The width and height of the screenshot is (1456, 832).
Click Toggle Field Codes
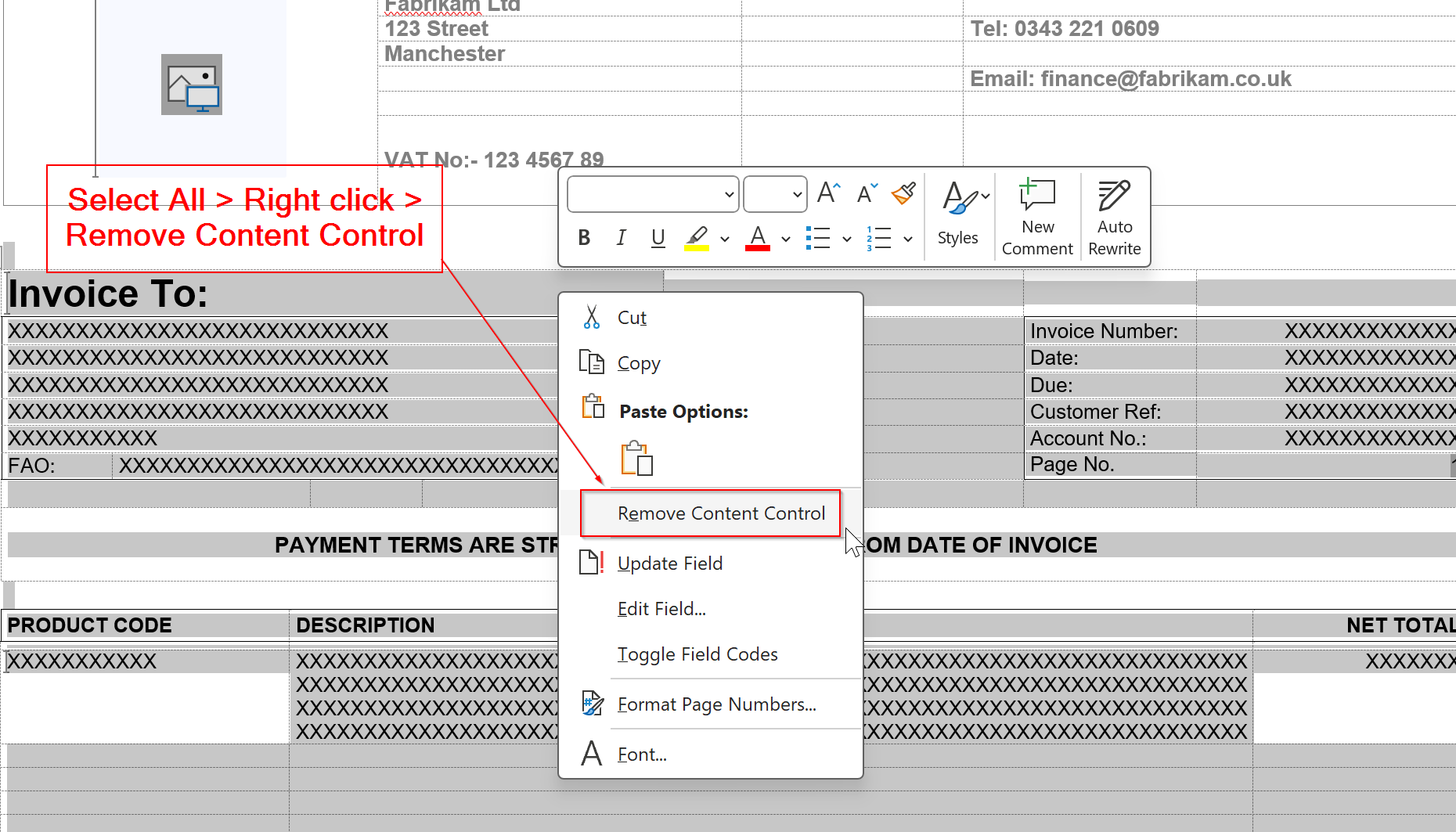pos(697,654)
